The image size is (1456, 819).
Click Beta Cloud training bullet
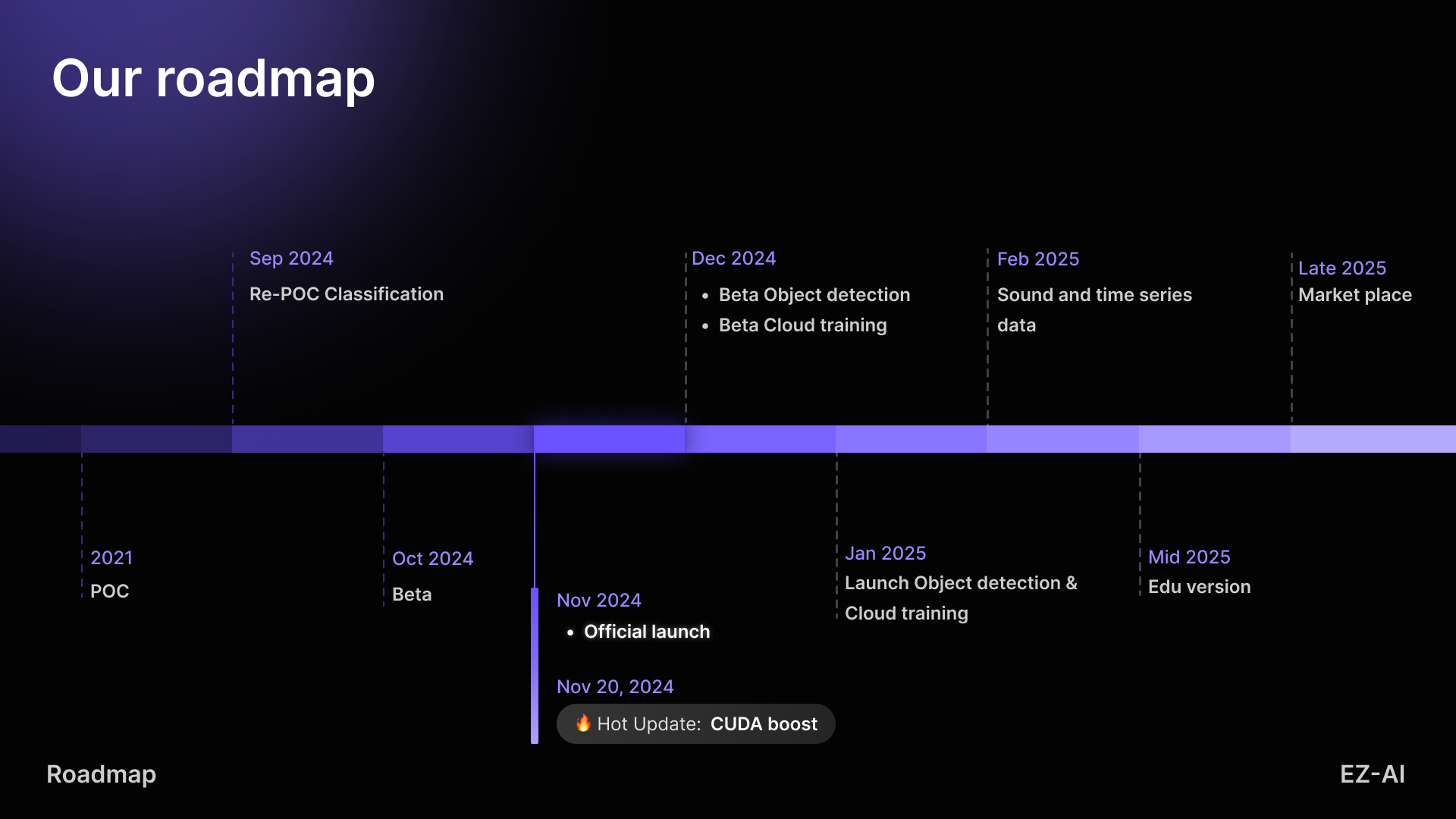coord(802,325)
